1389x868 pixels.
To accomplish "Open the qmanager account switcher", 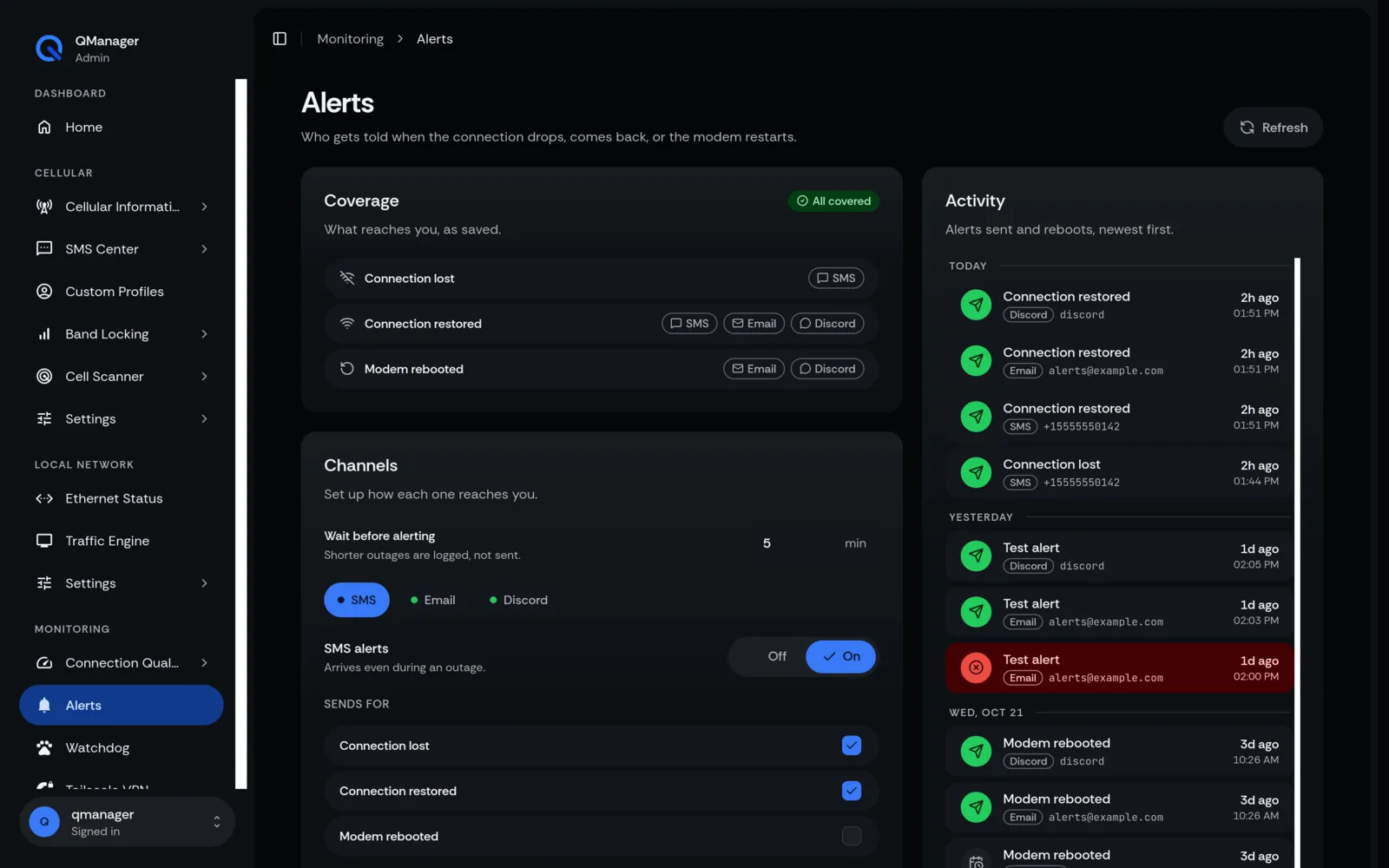I will pos(127,822).
